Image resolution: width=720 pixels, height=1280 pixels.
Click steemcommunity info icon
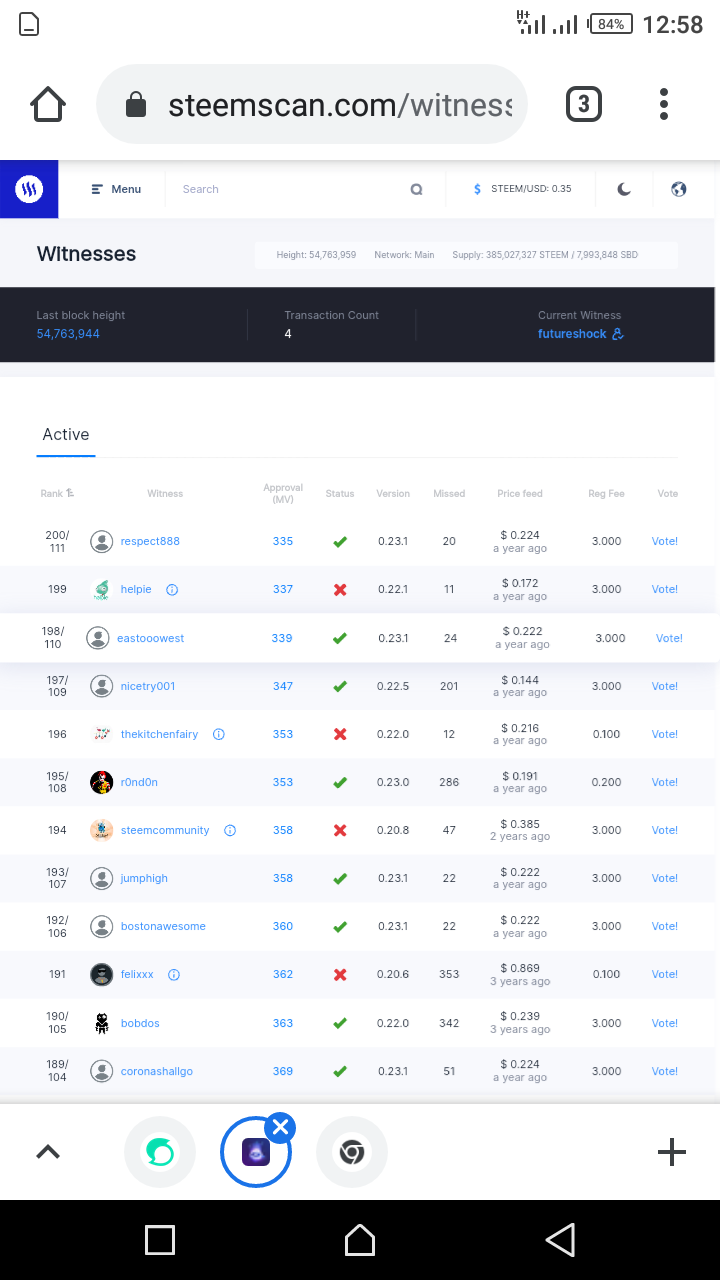click(x=230, y=830)
